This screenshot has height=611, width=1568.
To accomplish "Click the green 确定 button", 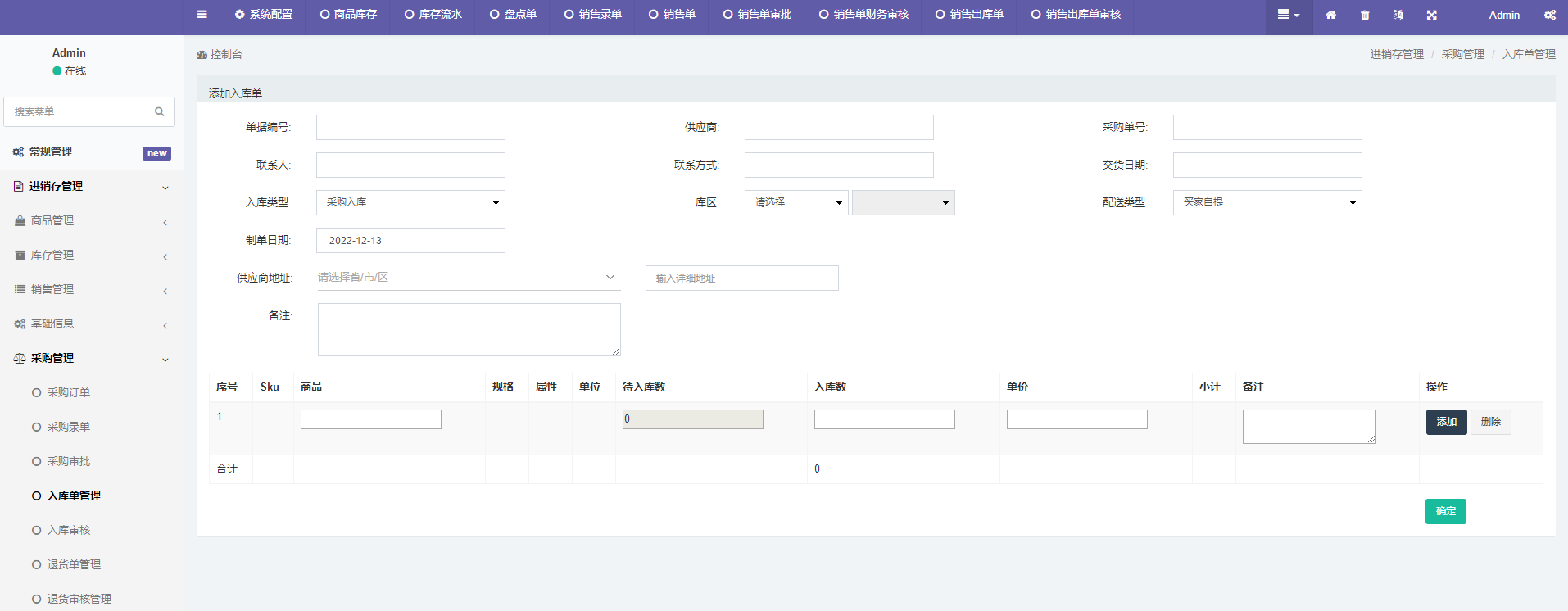I will (1445, 511).
